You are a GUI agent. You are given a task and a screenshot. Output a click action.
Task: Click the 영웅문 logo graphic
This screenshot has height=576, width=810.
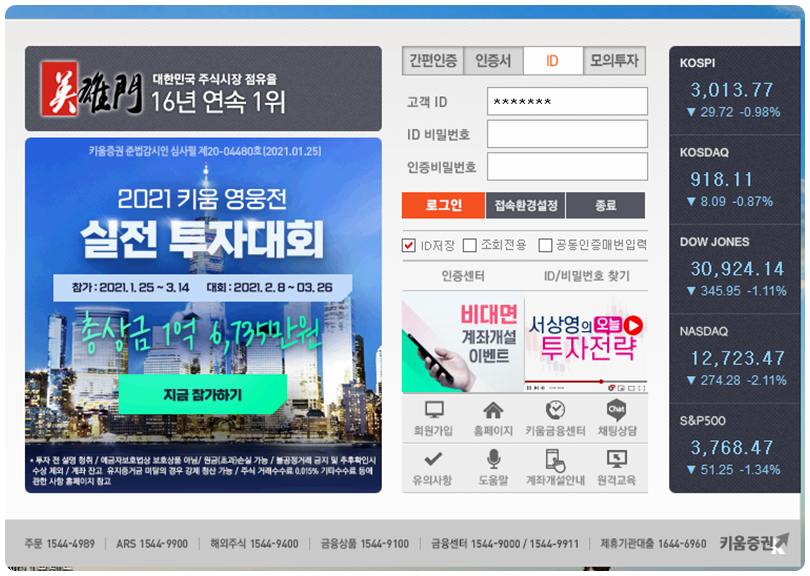[91, 88]
